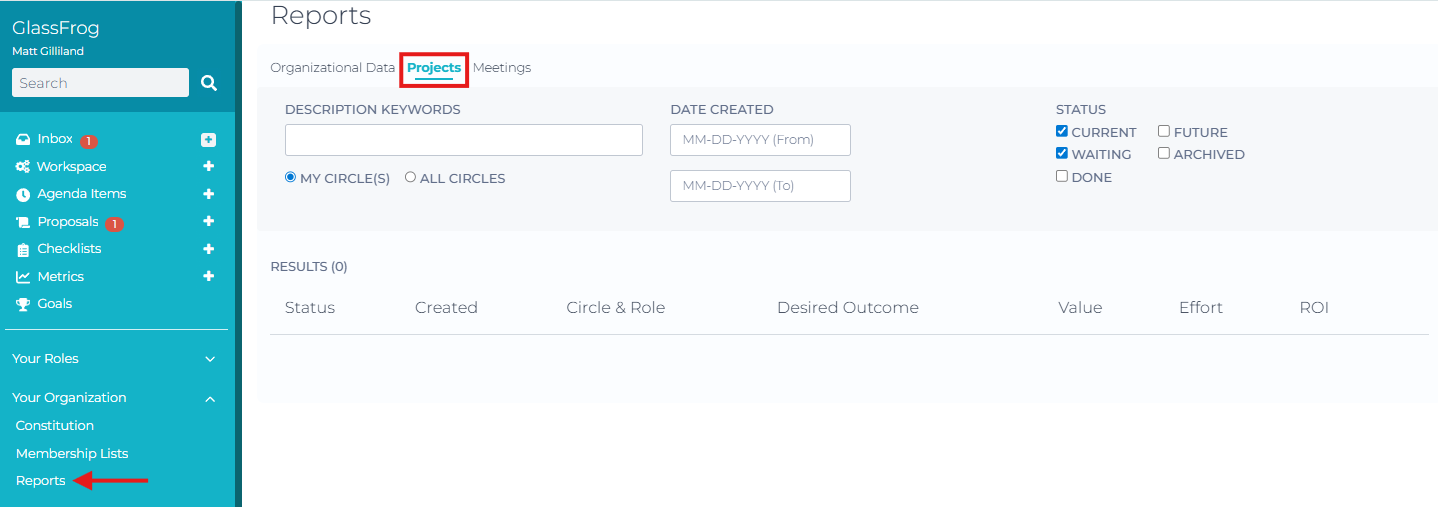This screenshot has height=507, width=1438.
Task: Open Membership Lists in sidebar
Action: [72, 454]
